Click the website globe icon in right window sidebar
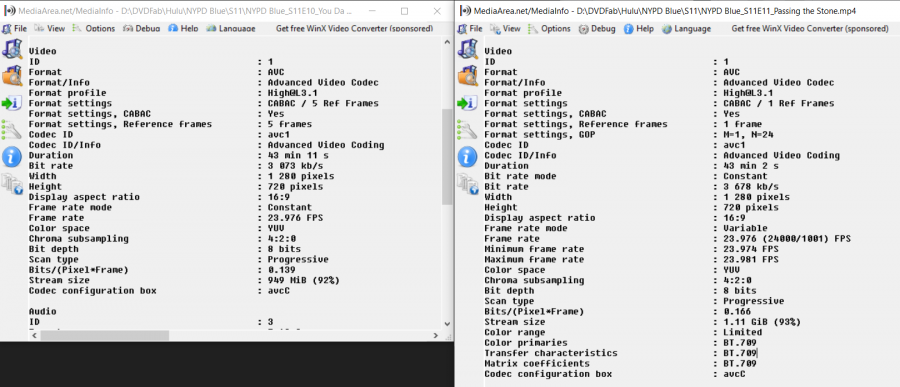Screen dimensions: 900x387 tap(468, 183)
